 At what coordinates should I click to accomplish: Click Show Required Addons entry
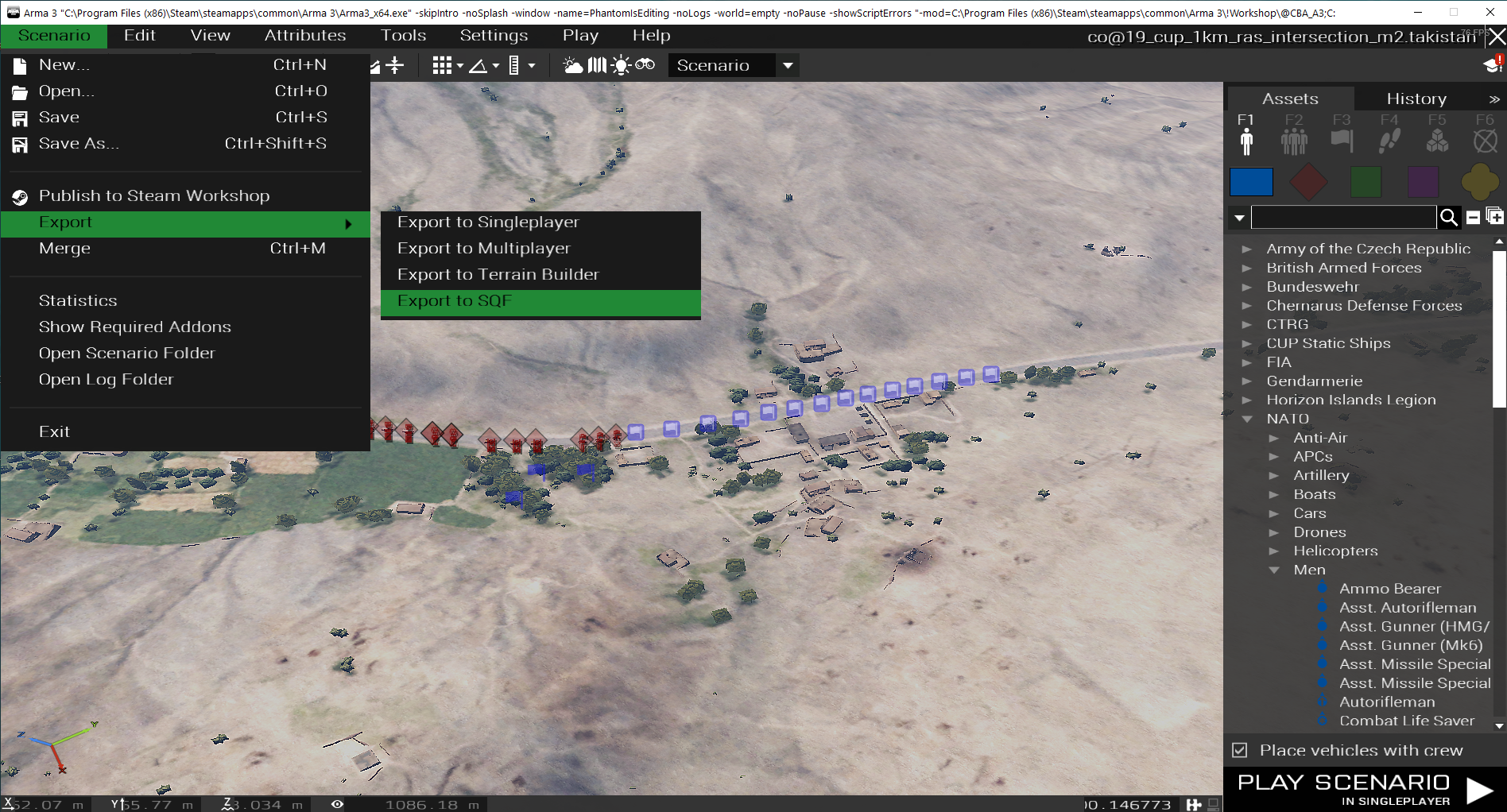tap(185, 327)
